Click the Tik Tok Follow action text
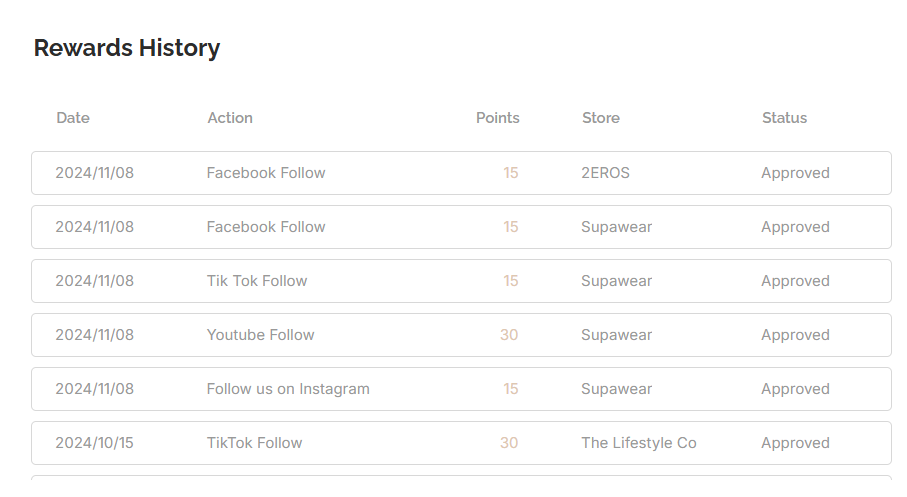 (x=257, y=281)
